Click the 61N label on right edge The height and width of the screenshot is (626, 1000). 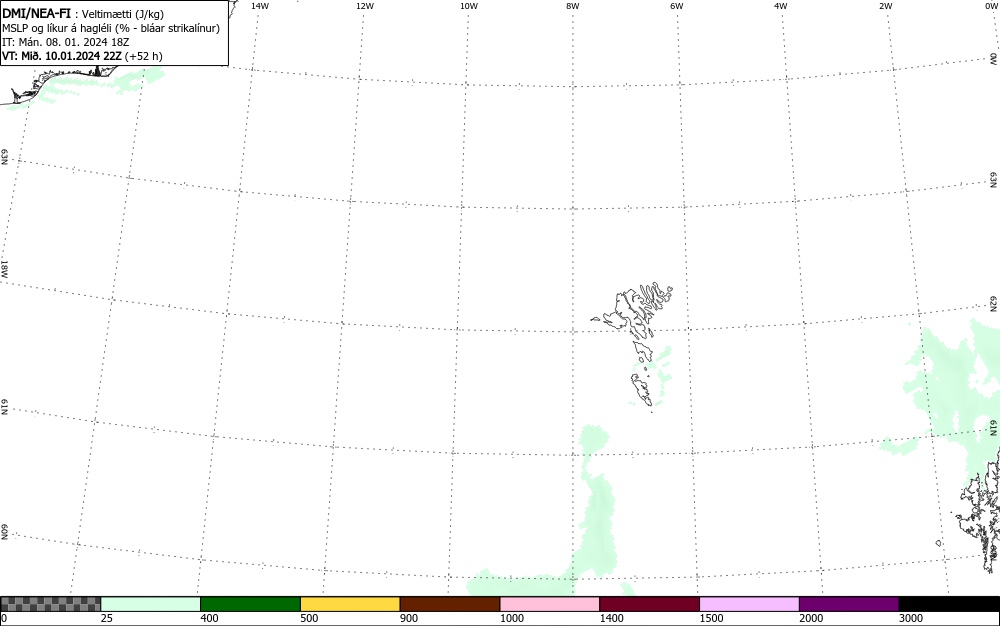point(994,428)
